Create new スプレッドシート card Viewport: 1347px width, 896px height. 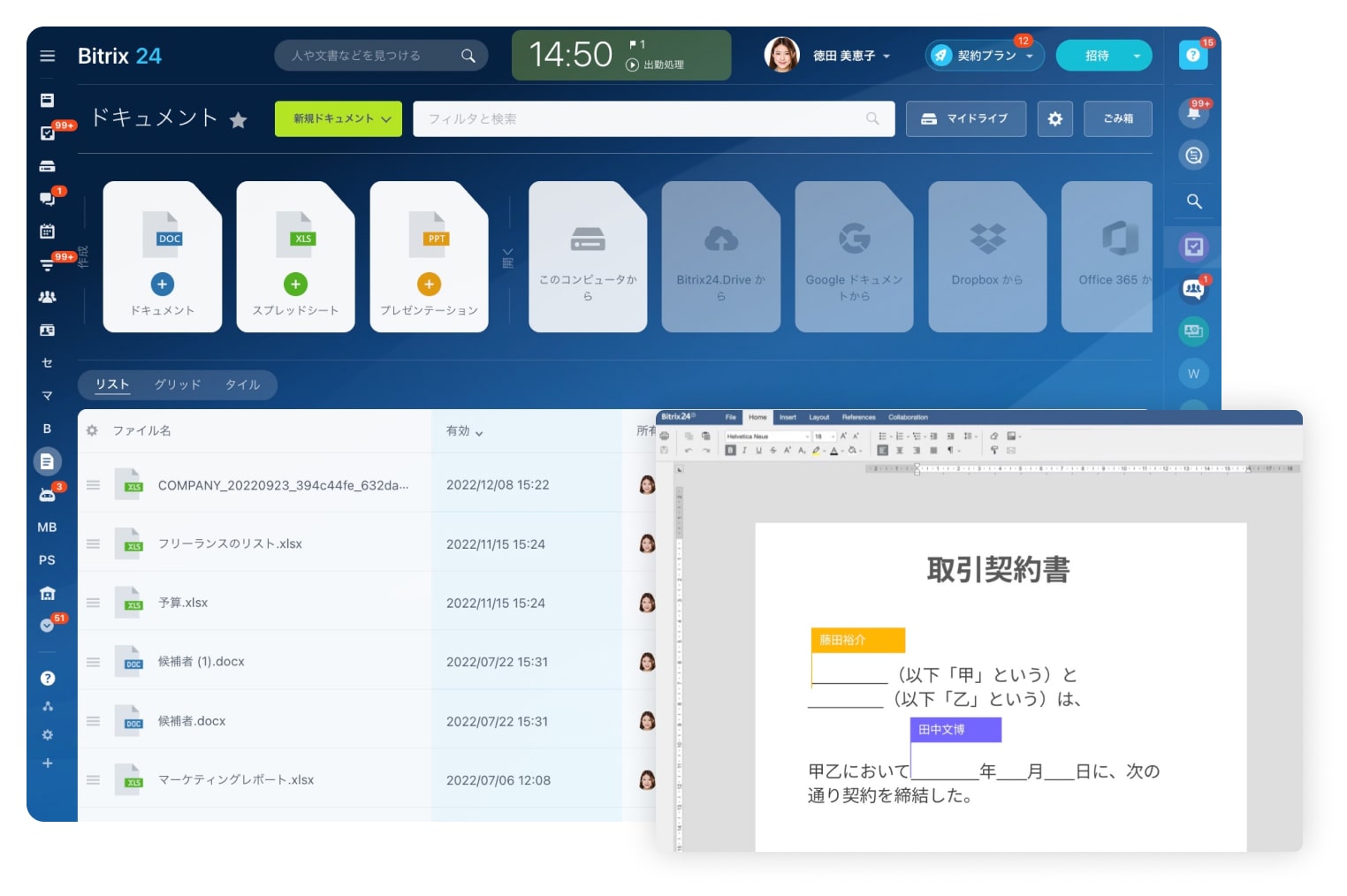(295, 257)
